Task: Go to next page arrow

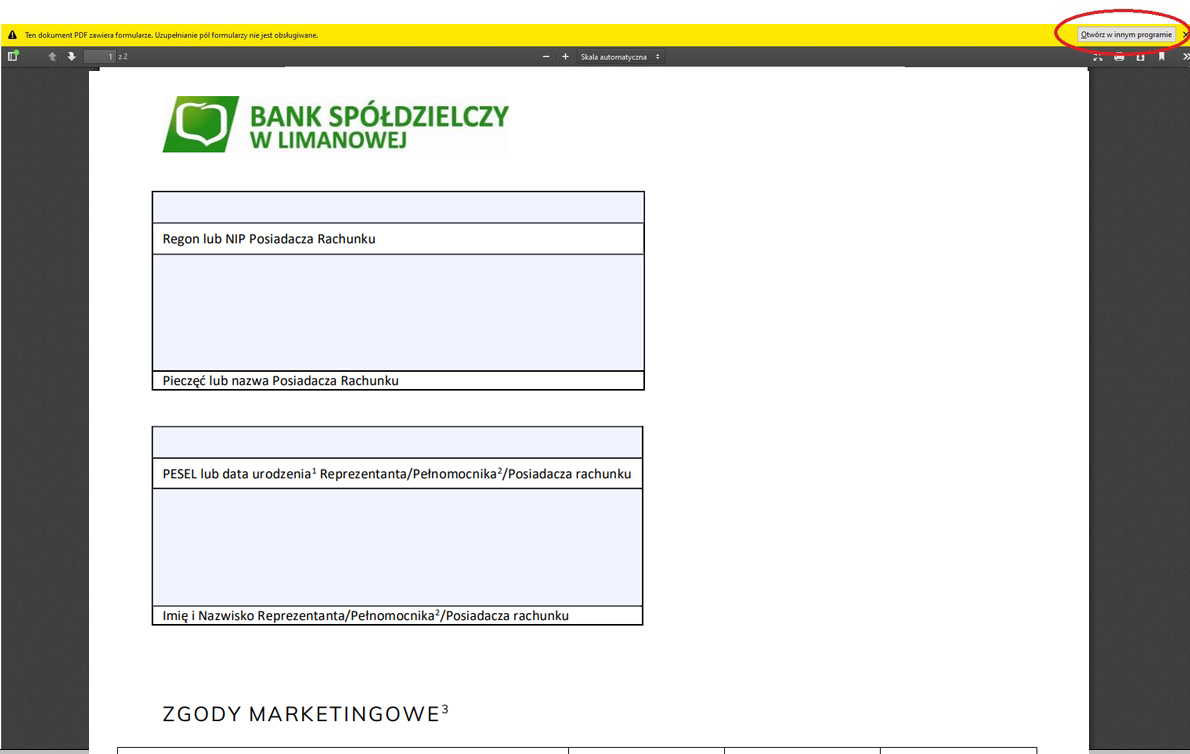Action: coord(72,57)
